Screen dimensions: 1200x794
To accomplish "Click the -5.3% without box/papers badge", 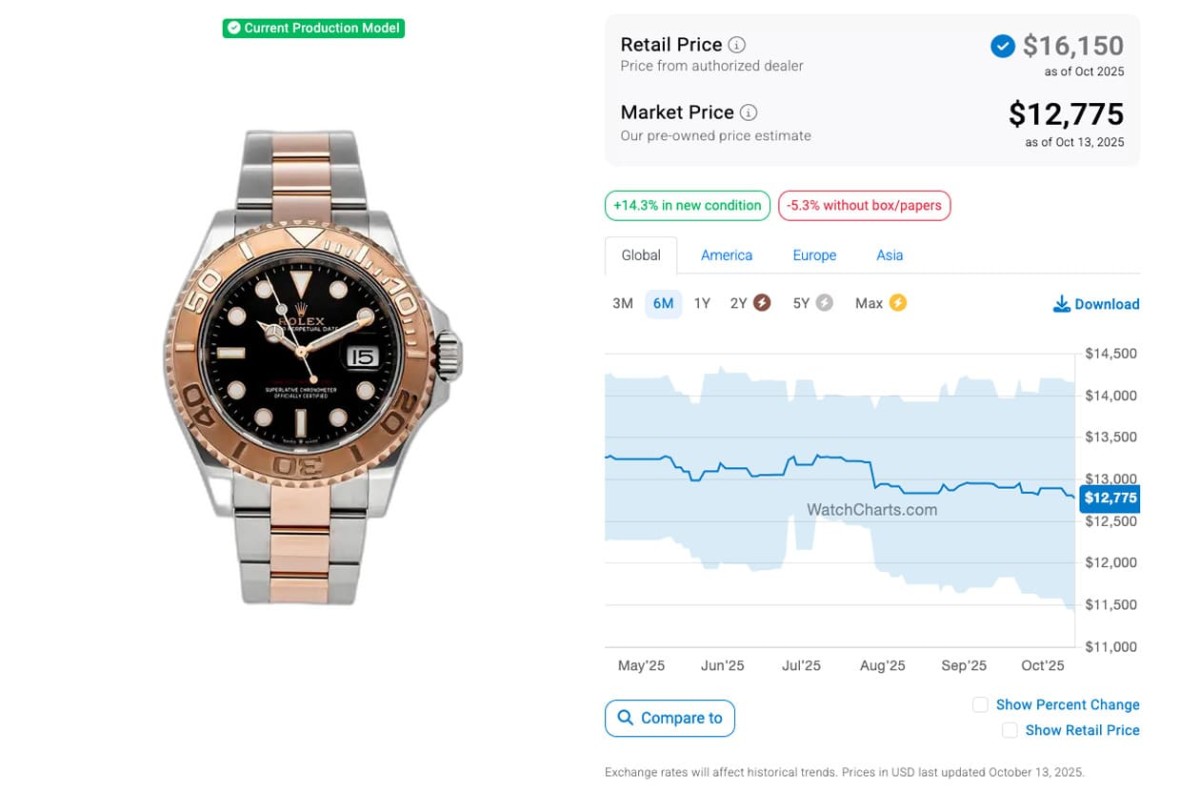I will coord(864,206).
